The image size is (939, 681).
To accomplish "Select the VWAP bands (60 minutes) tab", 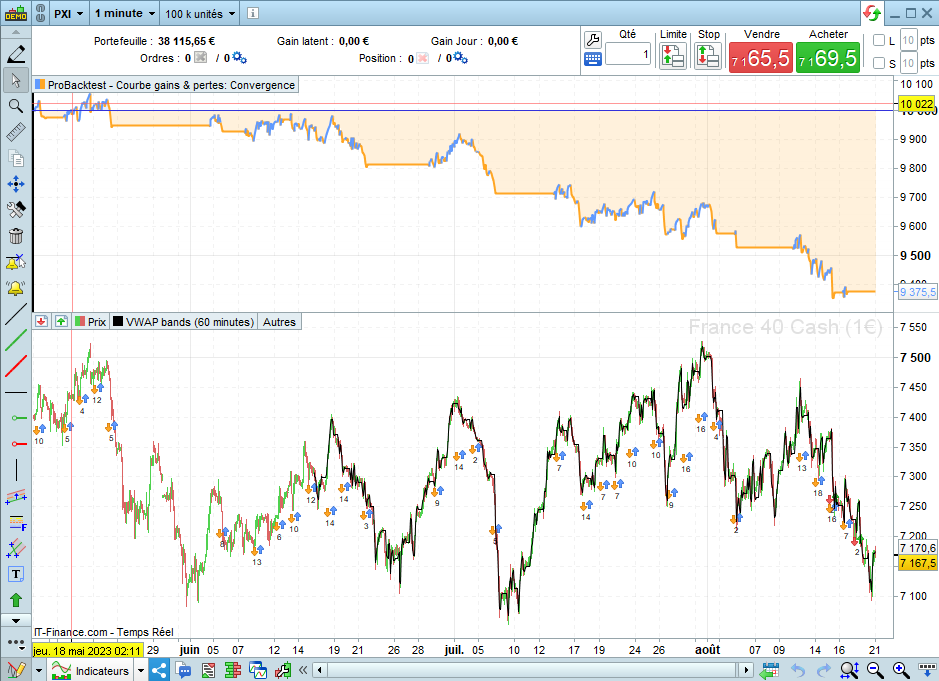I will (184, 322).
